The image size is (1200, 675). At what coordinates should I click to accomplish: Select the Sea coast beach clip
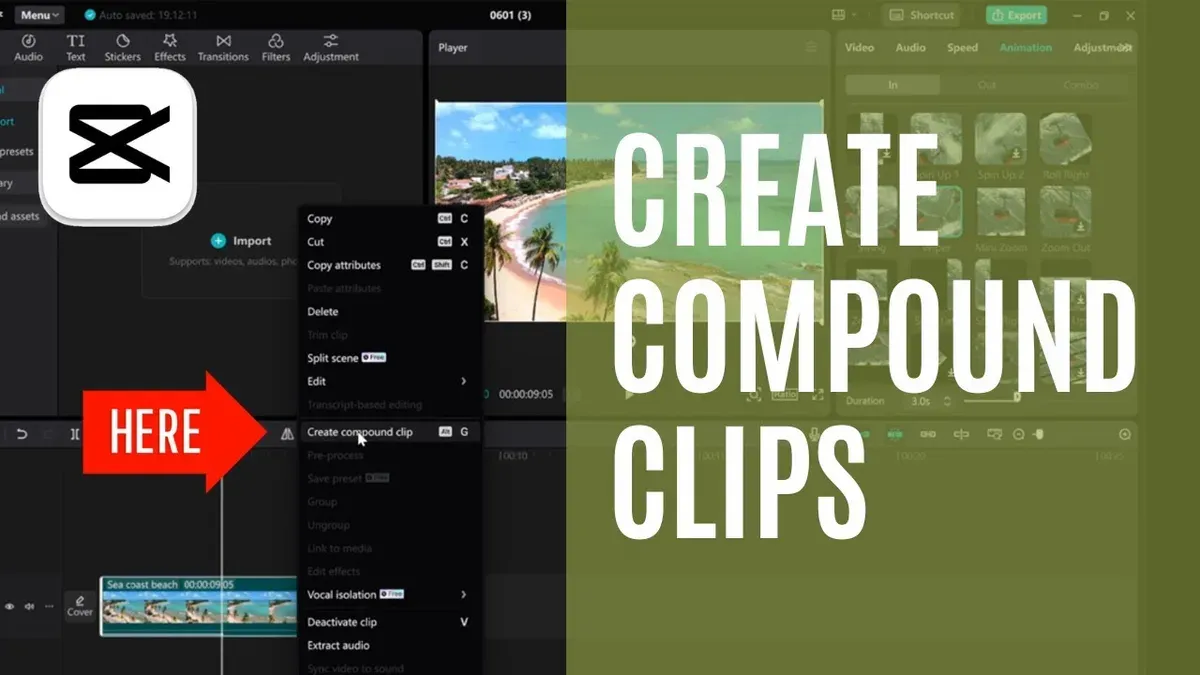[198, 606]
